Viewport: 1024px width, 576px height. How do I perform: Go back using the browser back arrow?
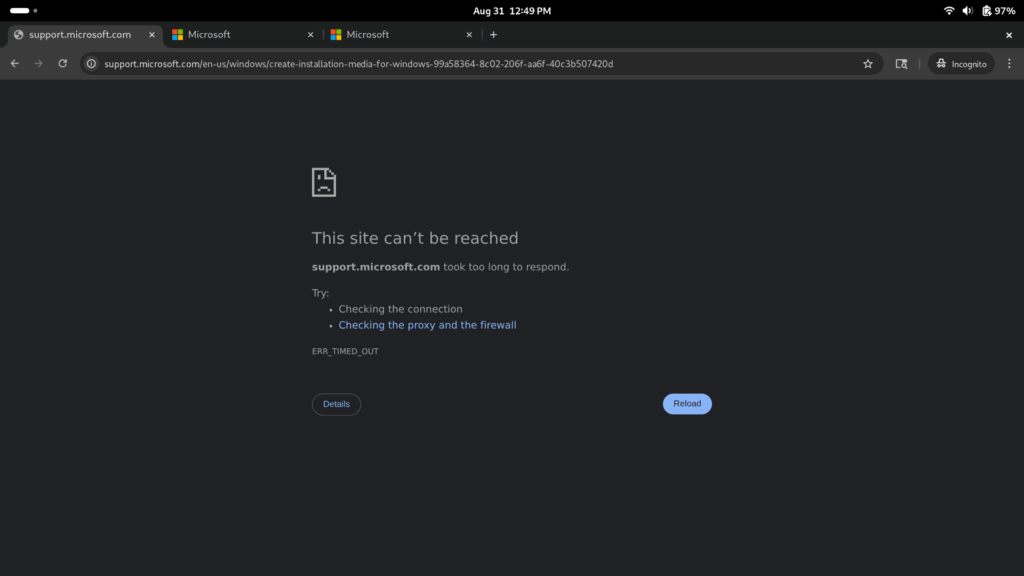(x=14, y=63)
